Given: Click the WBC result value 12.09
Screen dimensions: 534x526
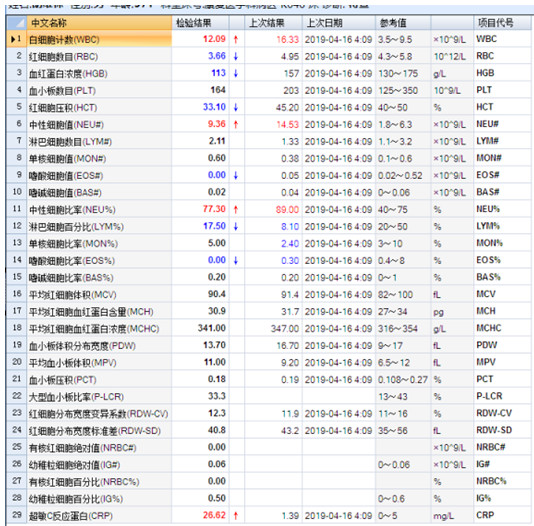Looking at the screenshot, I should [214, 39].
